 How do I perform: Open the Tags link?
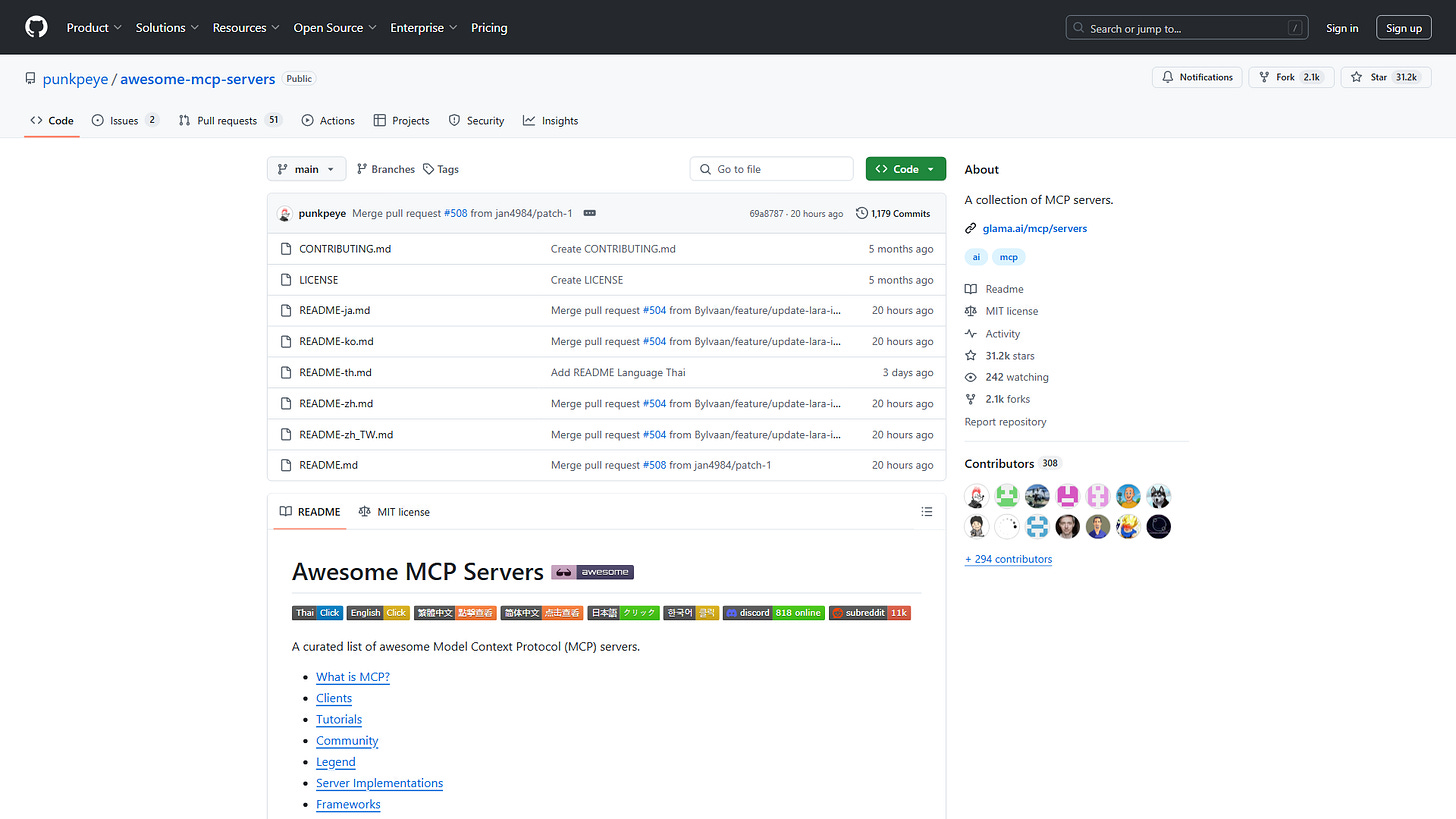[441, 169]
